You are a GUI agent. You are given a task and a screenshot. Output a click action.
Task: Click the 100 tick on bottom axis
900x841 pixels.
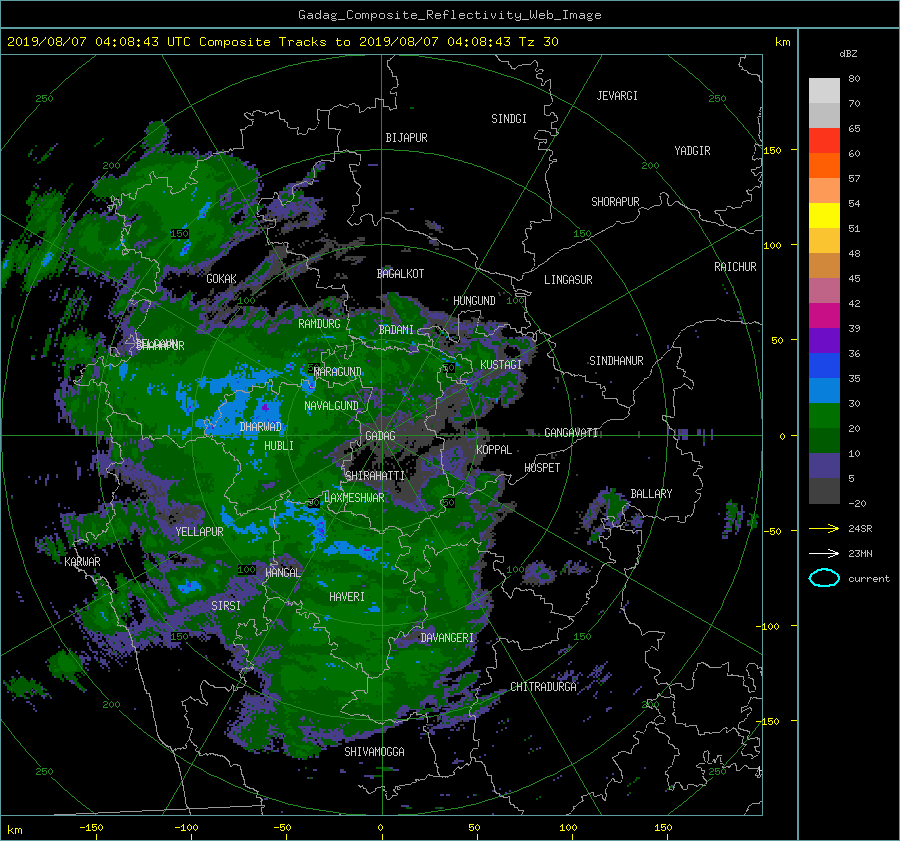click(568, 828)
